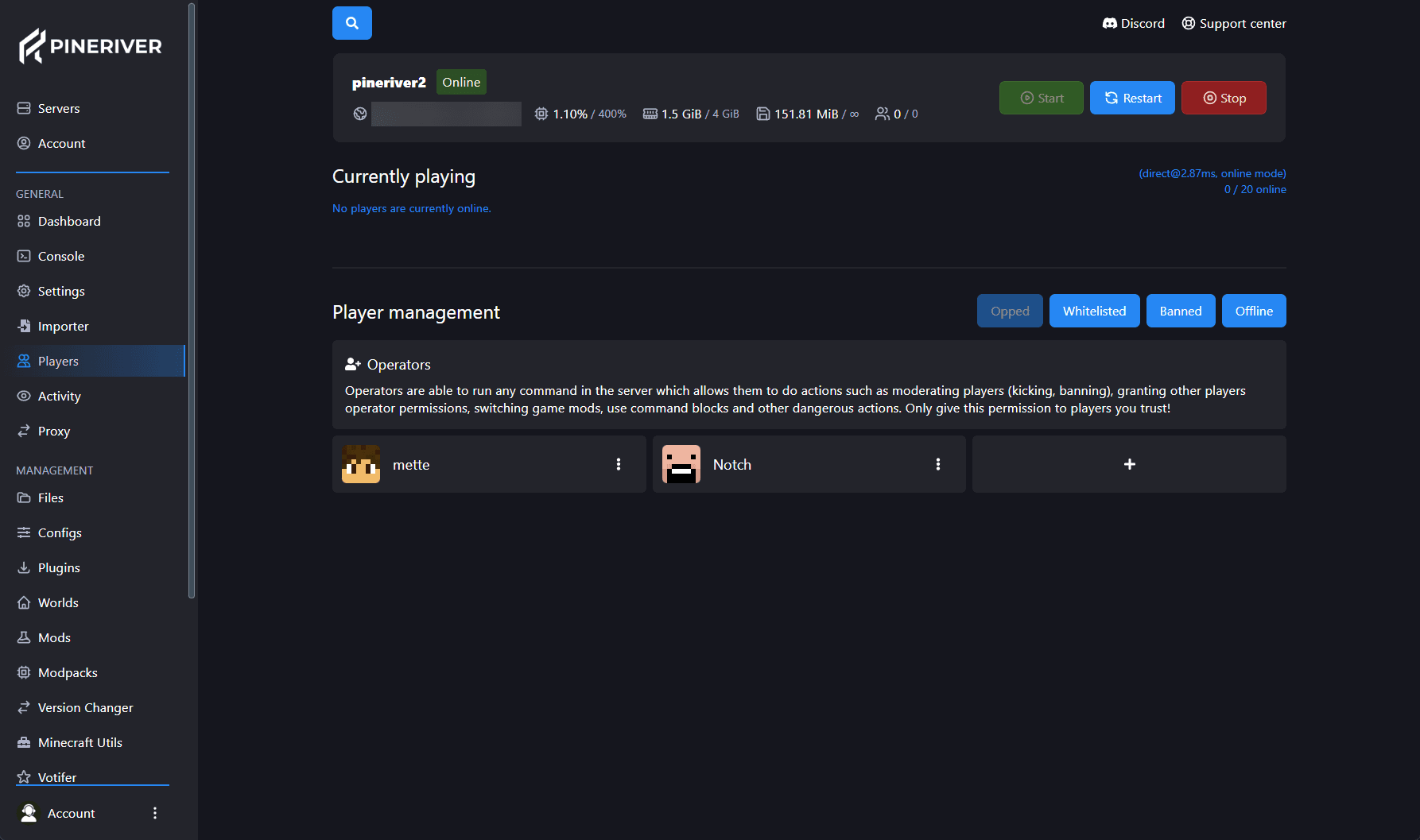Click the Players people icon
Screen dimensions: 1420x840
pyautogui.click(x=24, y=361)
